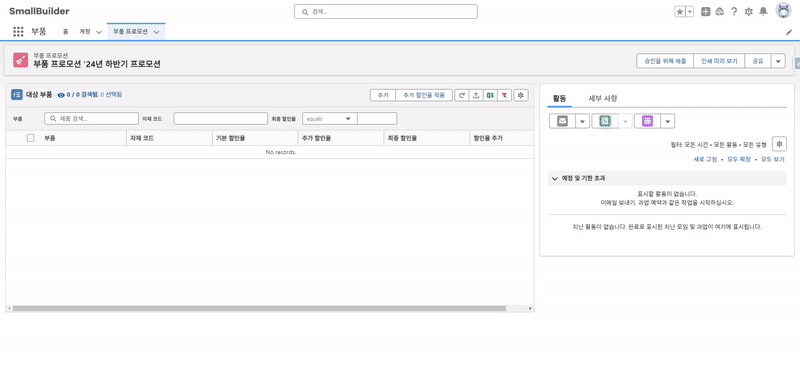Click the pencil edit navigation icon
800x379 pixels.
point(789,32)
